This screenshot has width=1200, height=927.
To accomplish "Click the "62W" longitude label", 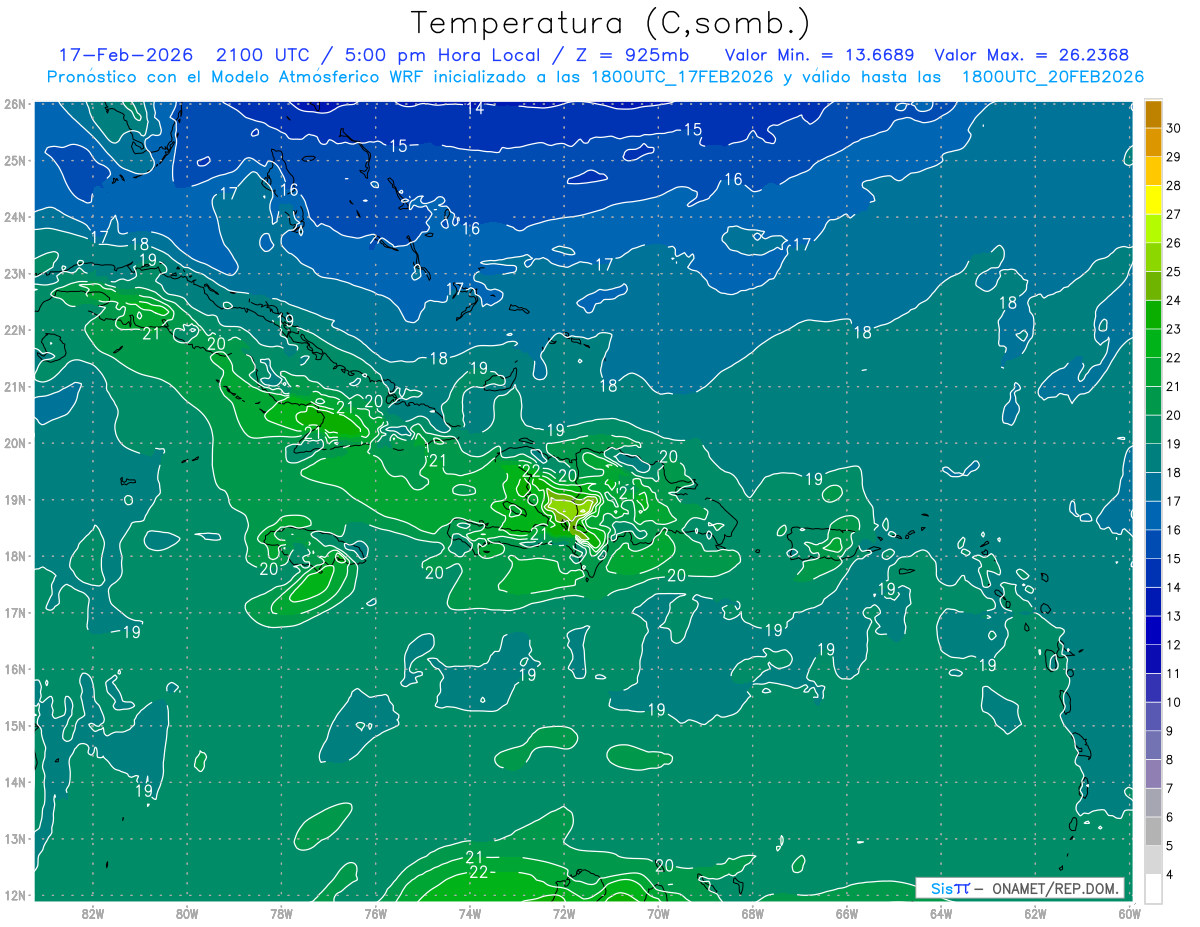I will coord(1036,914).
